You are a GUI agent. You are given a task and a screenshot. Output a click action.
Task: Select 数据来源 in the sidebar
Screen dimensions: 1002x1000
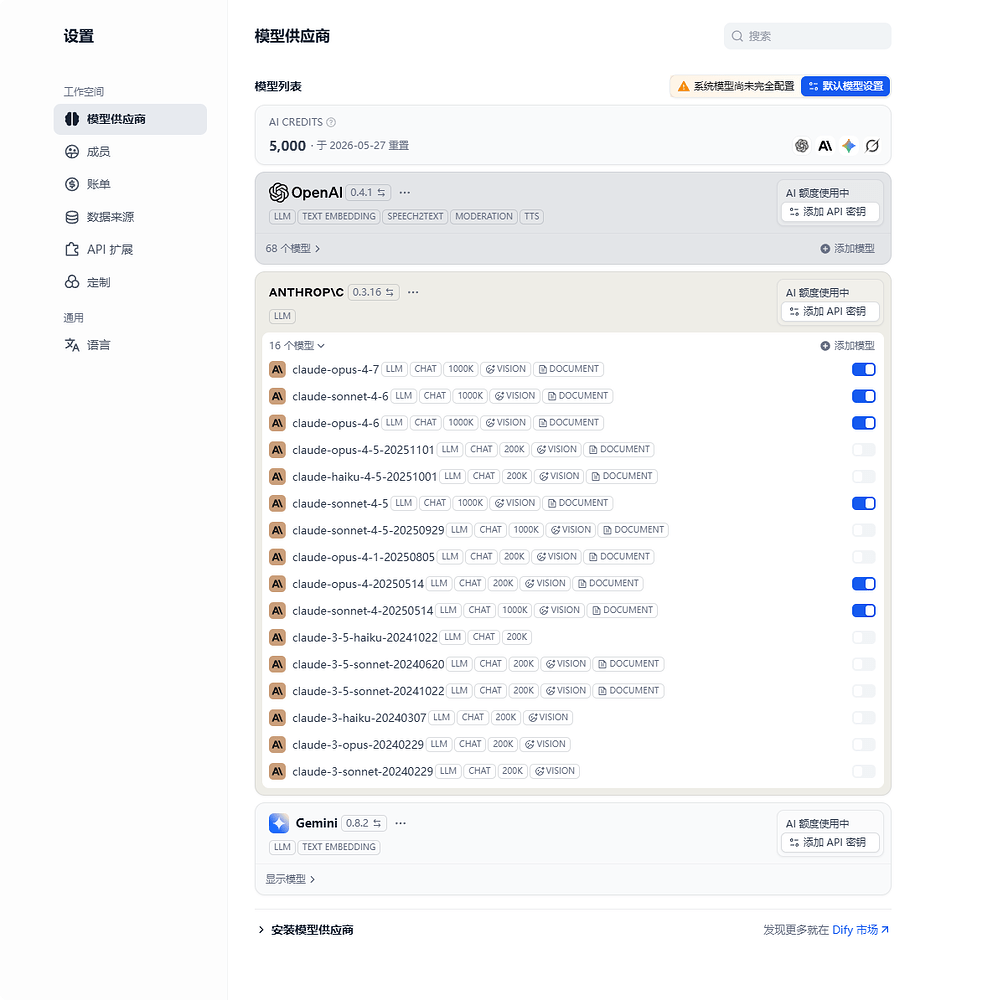[x=130, y=217]
